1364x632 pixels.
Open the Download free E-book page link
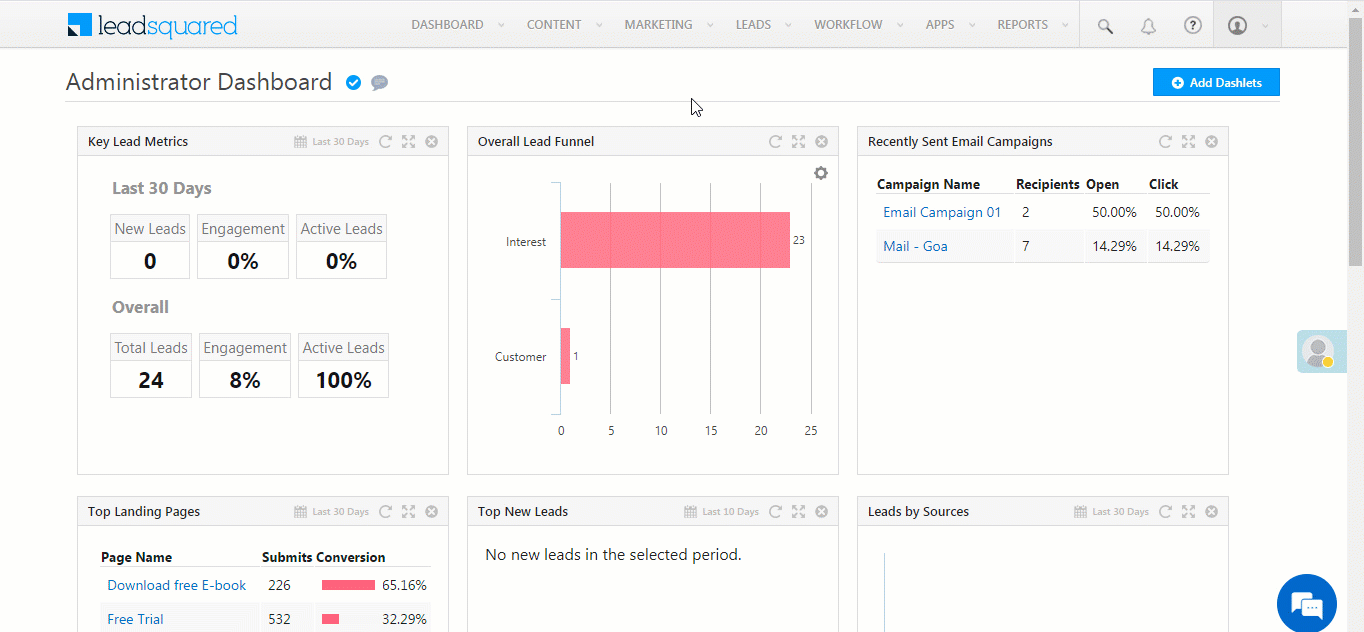[x=176, y=585]
